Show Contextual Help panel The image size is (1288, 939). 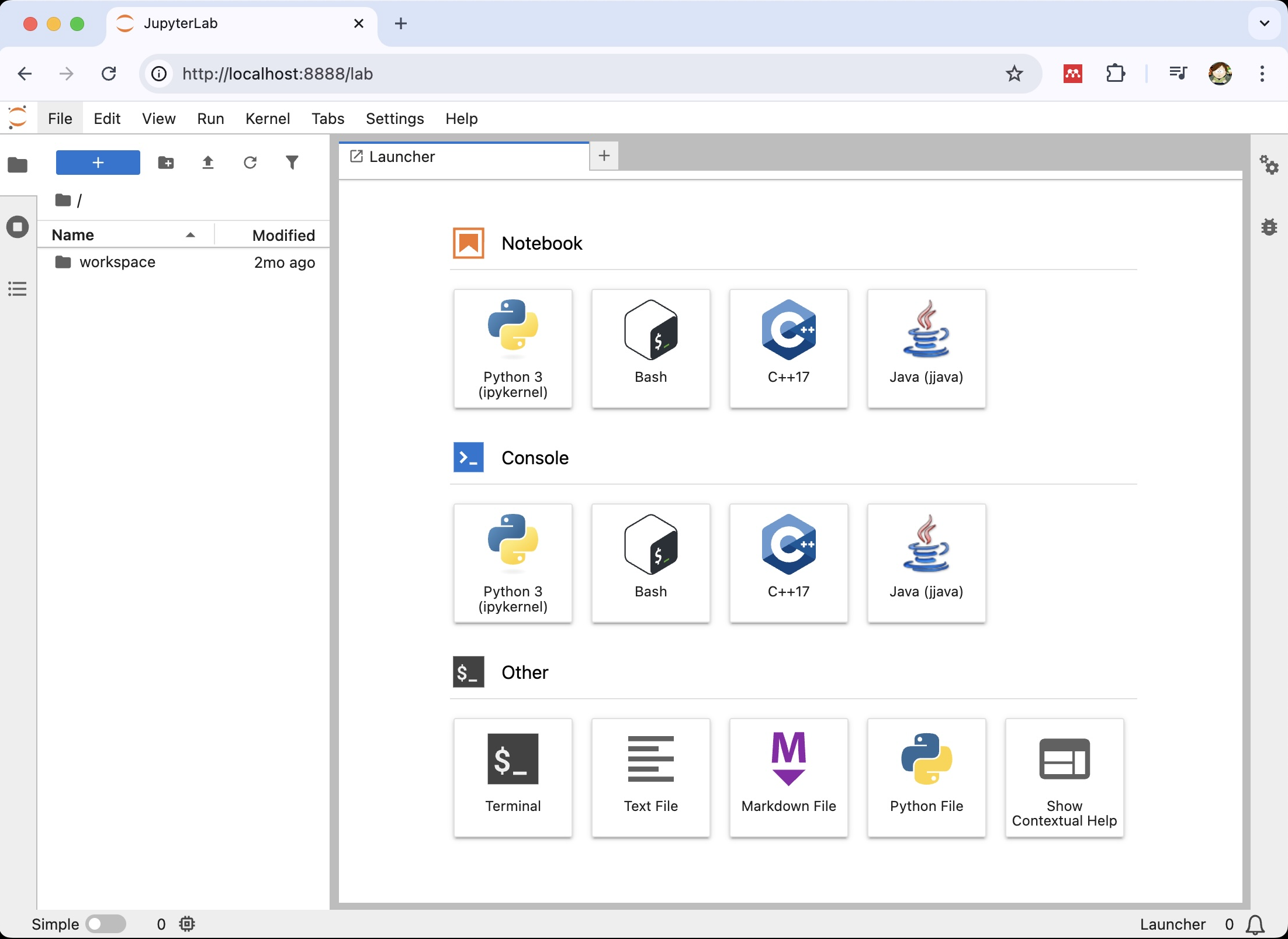(x=1064, y=778)
